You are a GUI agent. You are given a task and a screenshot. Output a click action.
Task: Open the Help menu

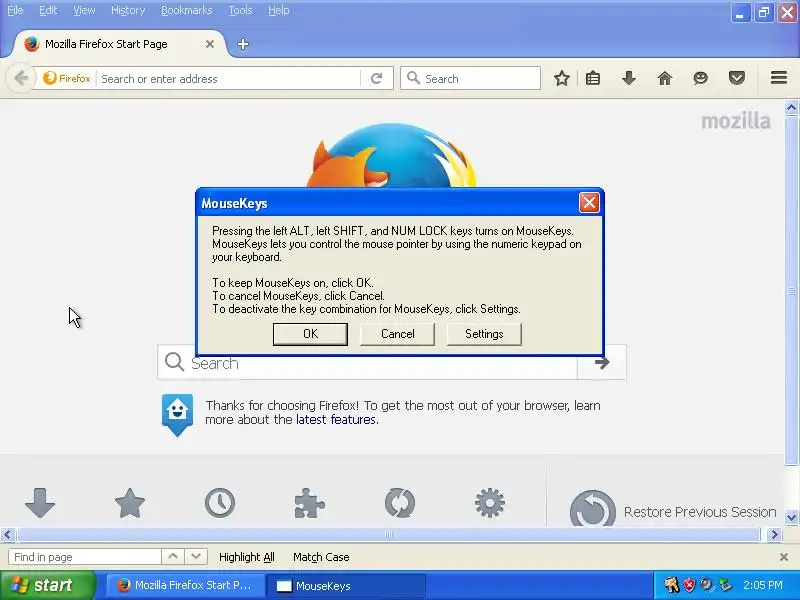(x=279, y=10)
